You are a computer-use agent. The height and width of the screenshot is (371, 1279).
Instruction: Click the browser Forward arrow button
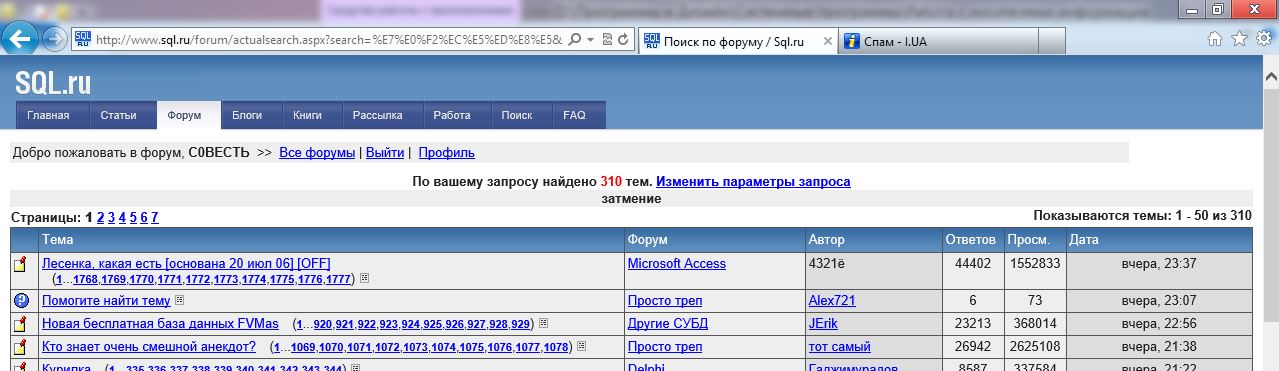[55, 40]
